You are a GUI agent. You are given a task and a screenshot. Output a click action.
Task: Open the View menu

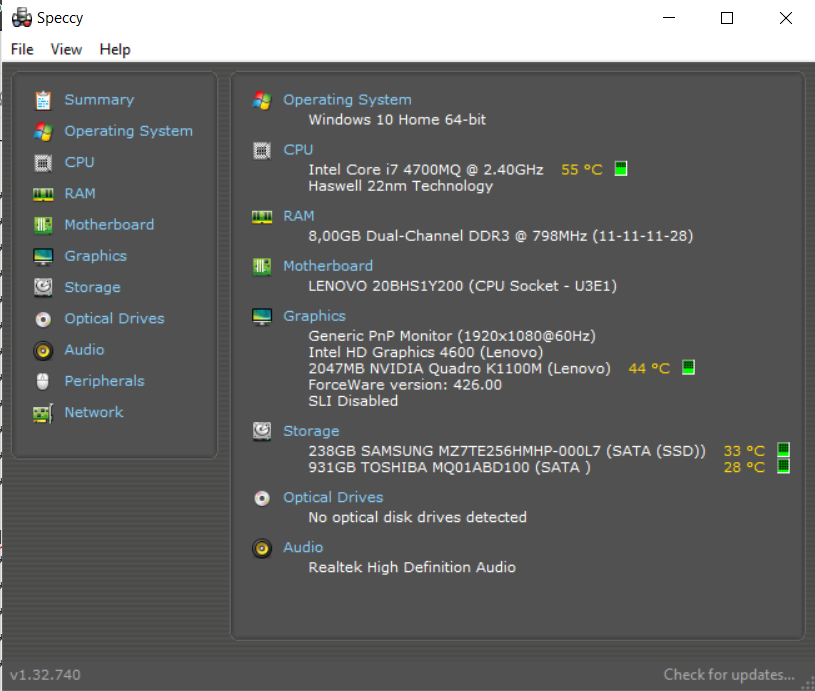point(66,49)
